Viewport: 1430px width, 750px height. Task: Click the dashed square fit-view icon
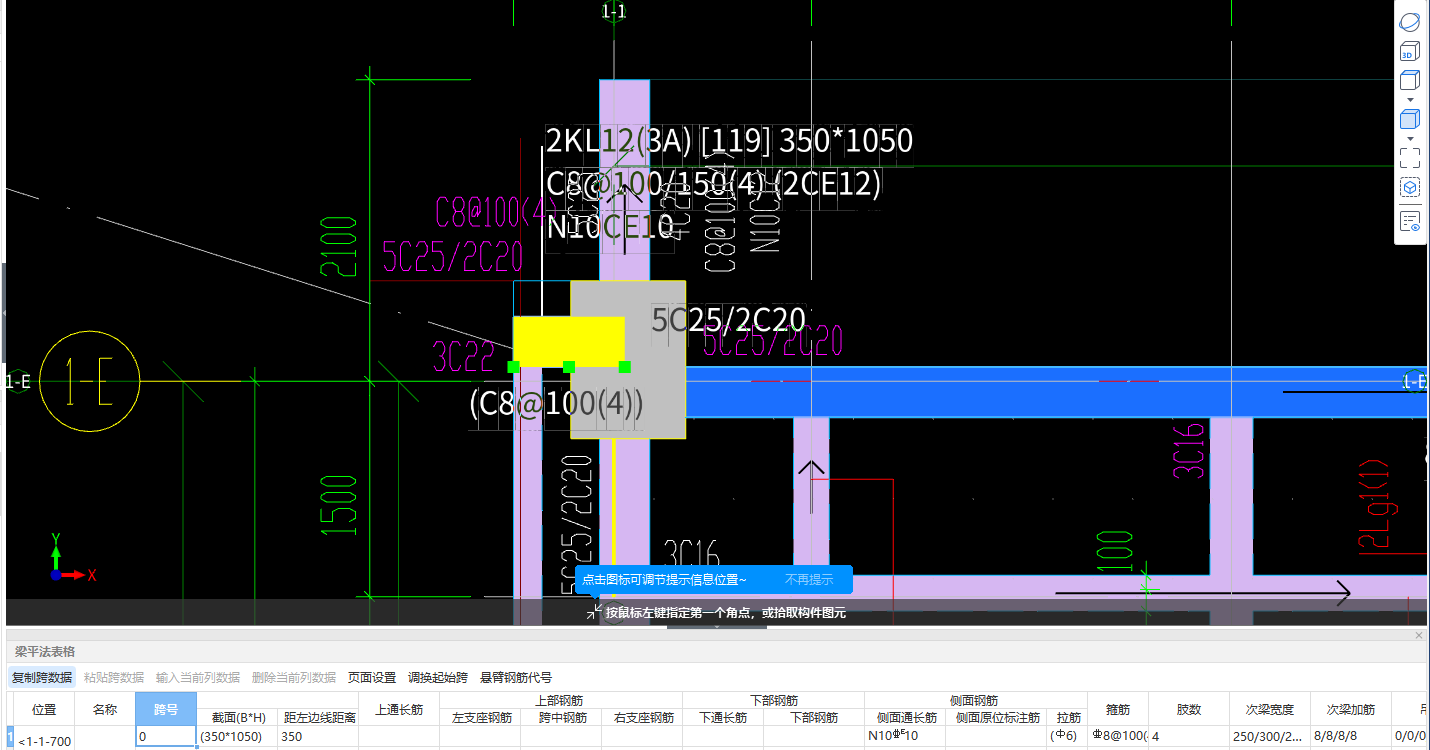pos(1410,158)
